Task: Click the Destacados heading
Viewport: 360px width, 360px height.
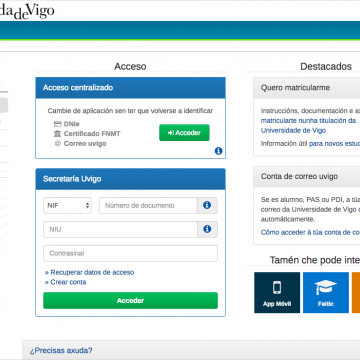Action: click(x=326, y=66)
